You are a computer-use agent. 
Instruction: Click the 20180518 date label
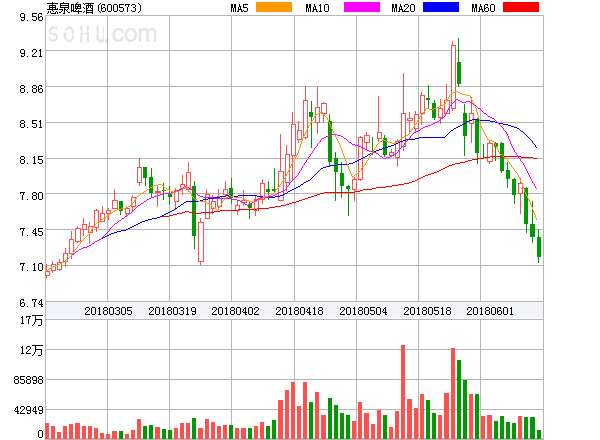click(x=427, y=311)
